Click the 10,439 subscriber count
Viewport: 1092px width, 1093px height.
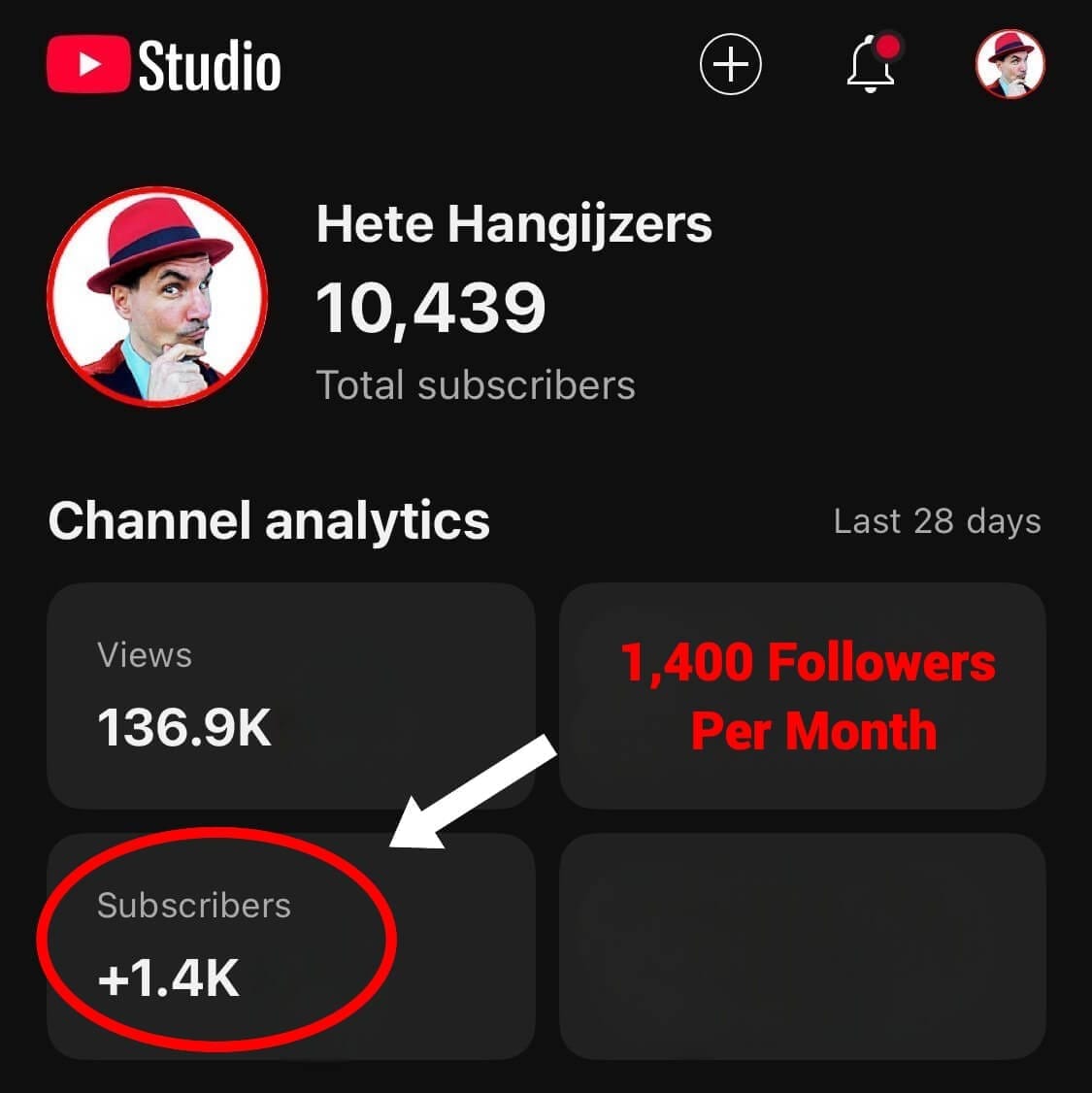point(431,308)
